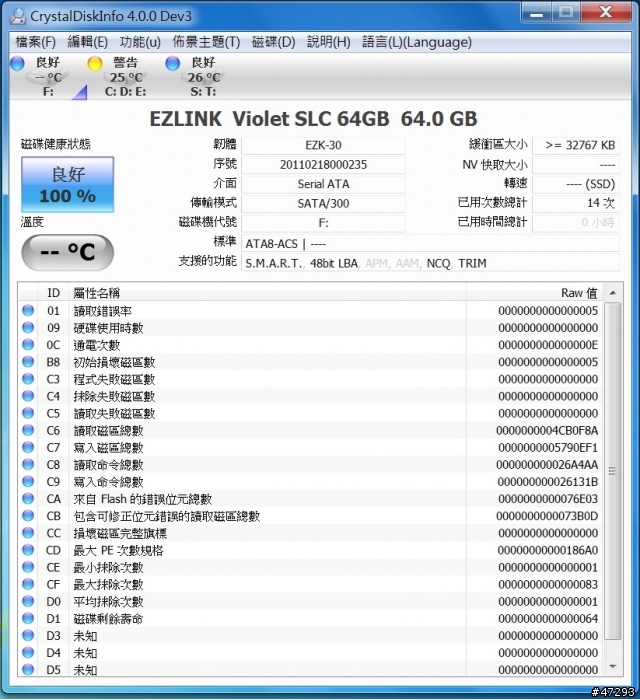Click the 屬性名稱 column header
Screen dimensions: 640x700
click(x=268, y=293)
